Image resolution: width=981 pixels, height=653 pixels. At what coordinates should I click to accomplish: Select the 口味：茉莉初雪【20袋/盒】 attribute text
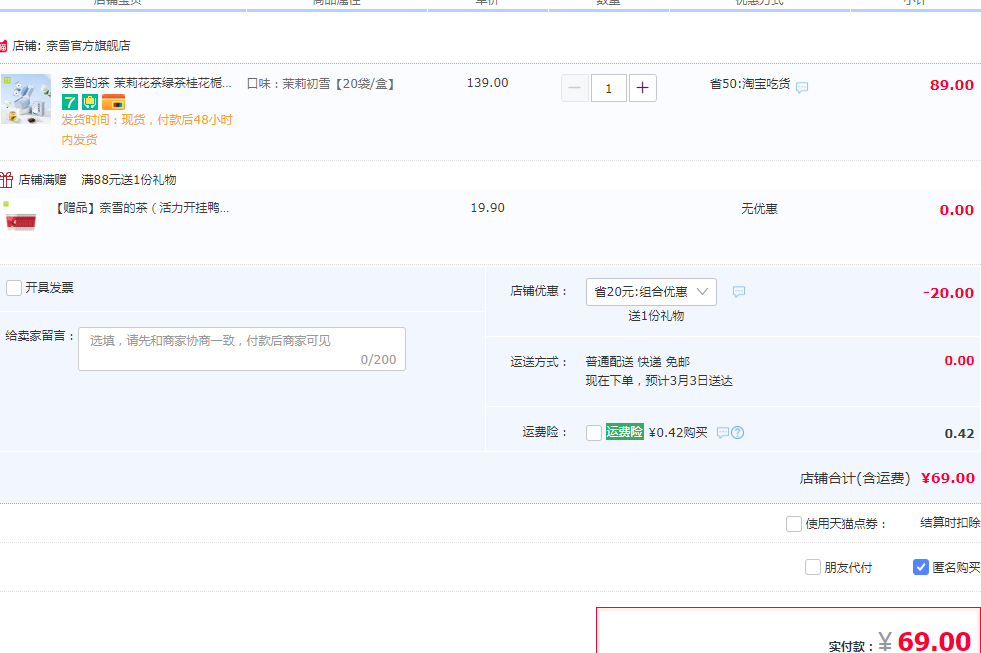[x=321, y=84]
